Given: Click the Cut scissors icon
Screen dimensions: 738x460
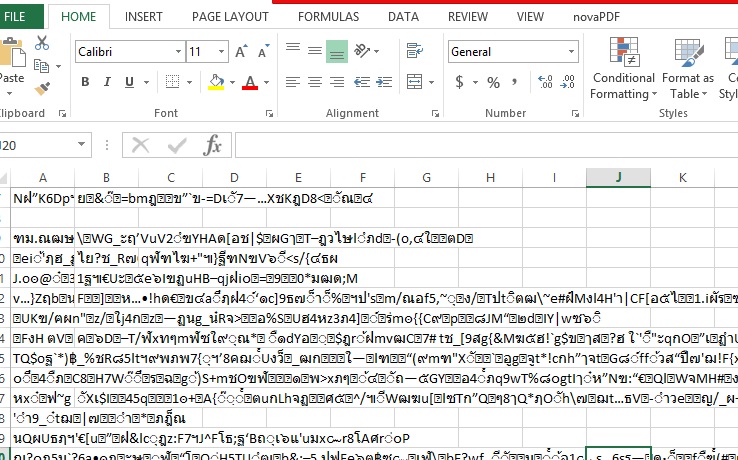Looking at the screenshot, I should coord(42,43).
